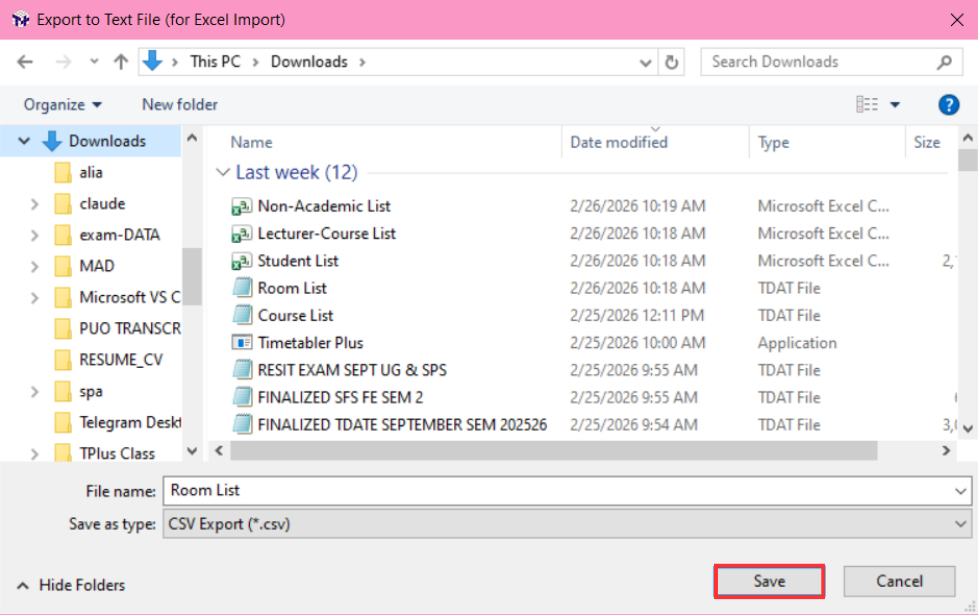The height and width of the screenshot is (615, 979).
Task: Click the Room List file icon
Action: tap(242, 288)
